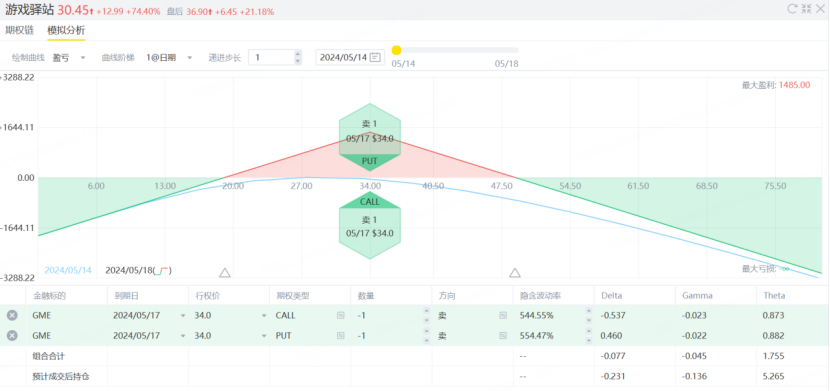
Task: Switch to the 期权链 tab
Action: pyautogui.click(x=20, y=30)
